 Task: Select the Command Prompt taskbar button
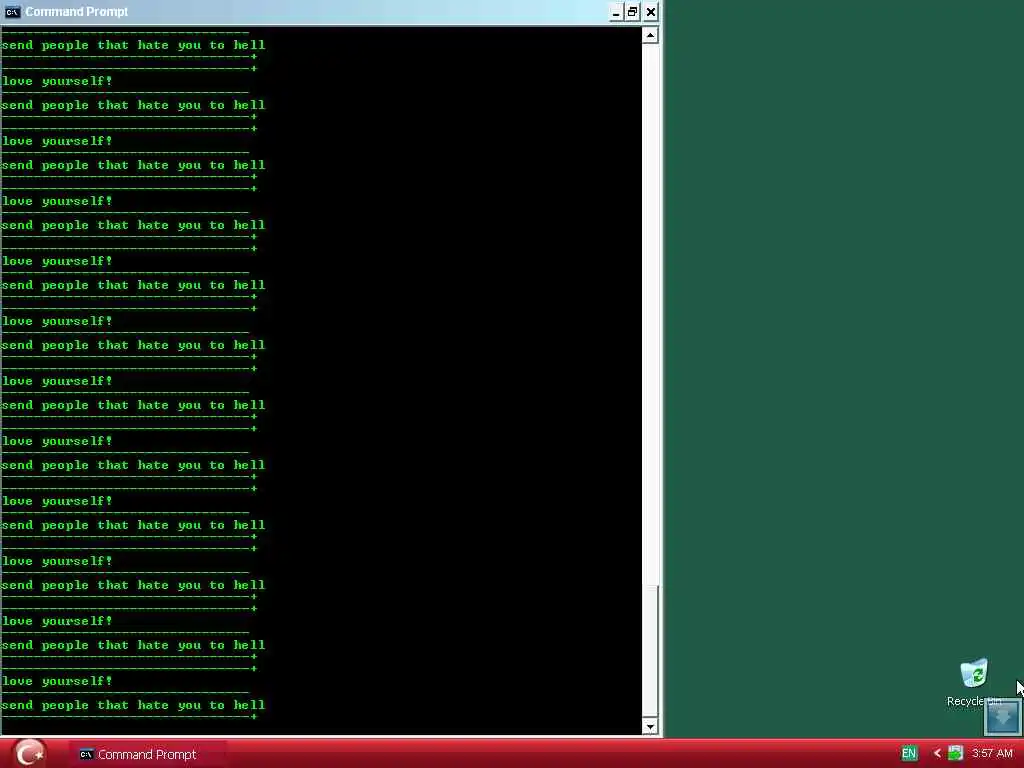tap(148, 754)
